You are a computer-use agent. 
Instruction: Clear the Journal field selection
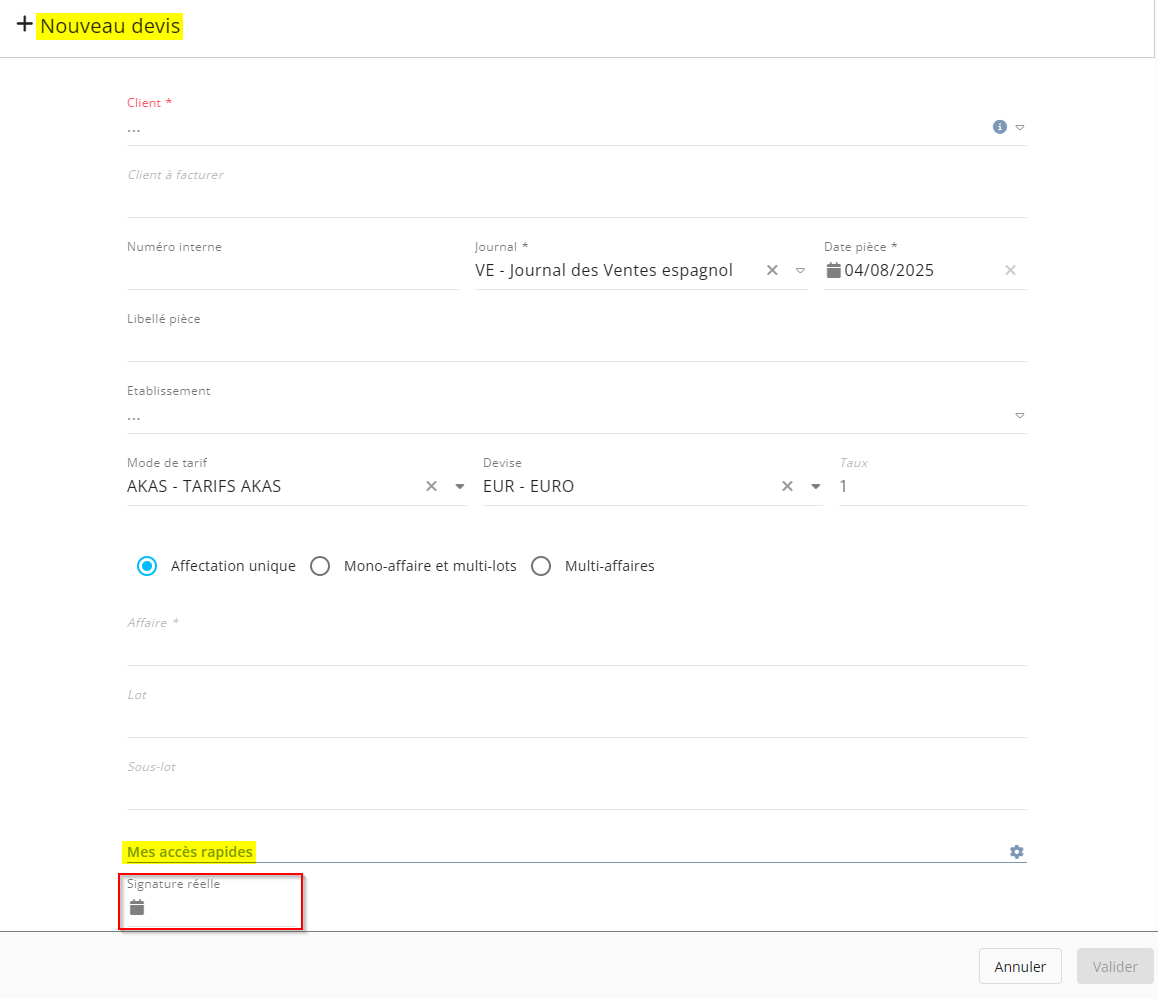point(772,270)
